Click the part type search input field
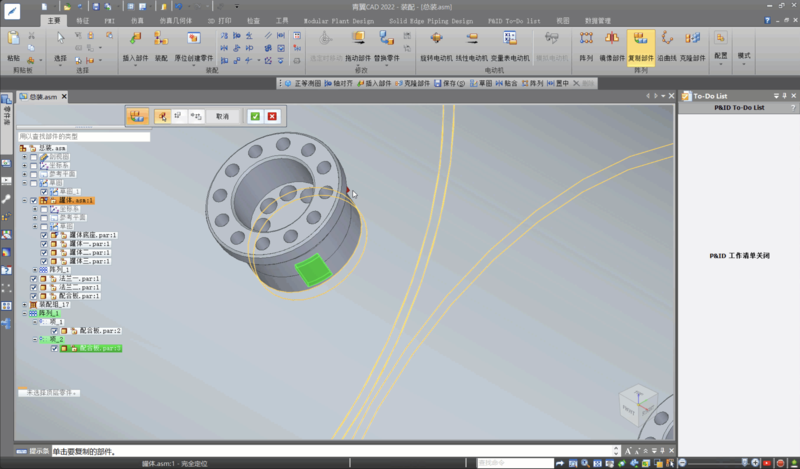Screen dimensions: 800x469 (x=83, y=136)
